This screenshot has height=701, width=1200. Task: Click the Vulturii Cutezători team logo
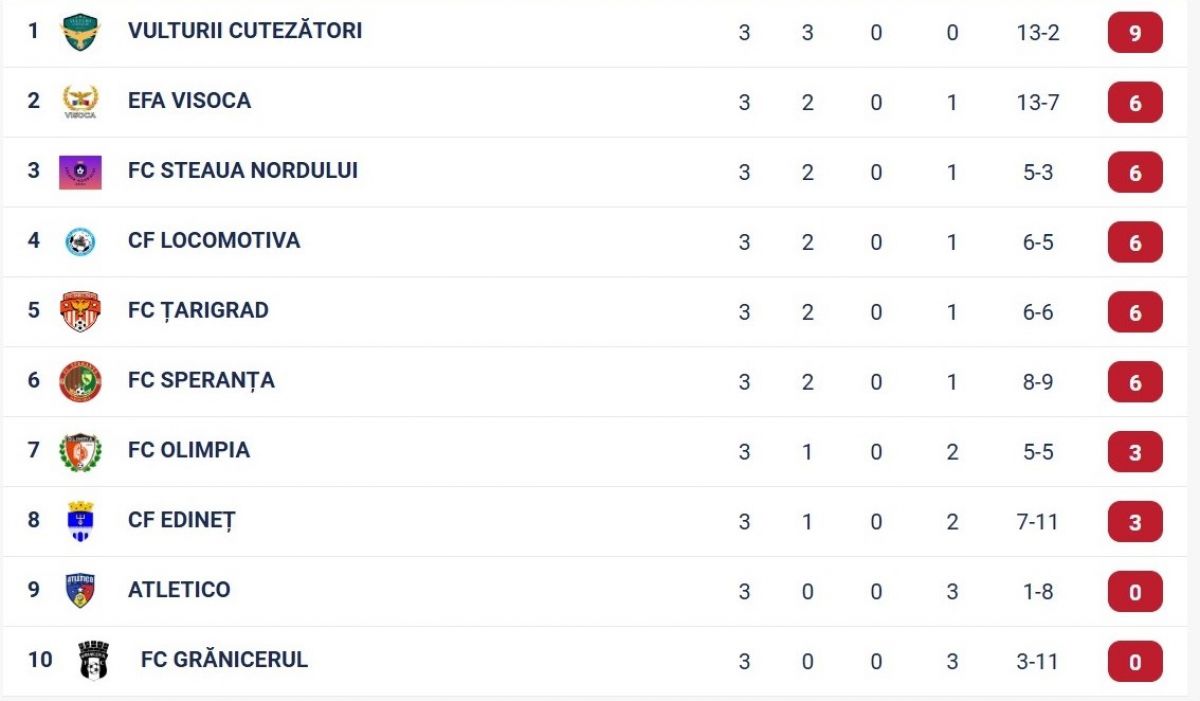point(80,32)
